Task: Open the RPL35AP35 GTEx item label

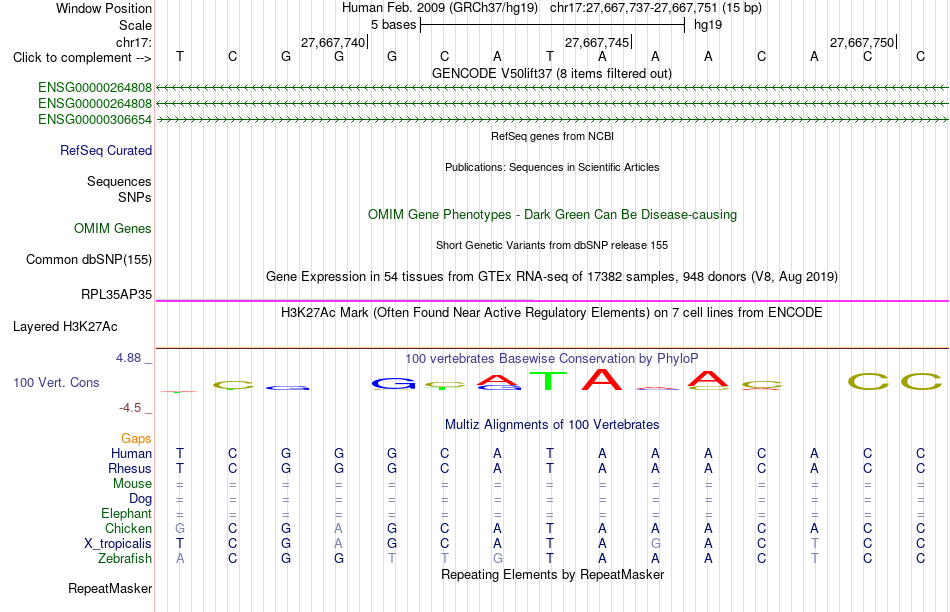Action: [116, 294]
